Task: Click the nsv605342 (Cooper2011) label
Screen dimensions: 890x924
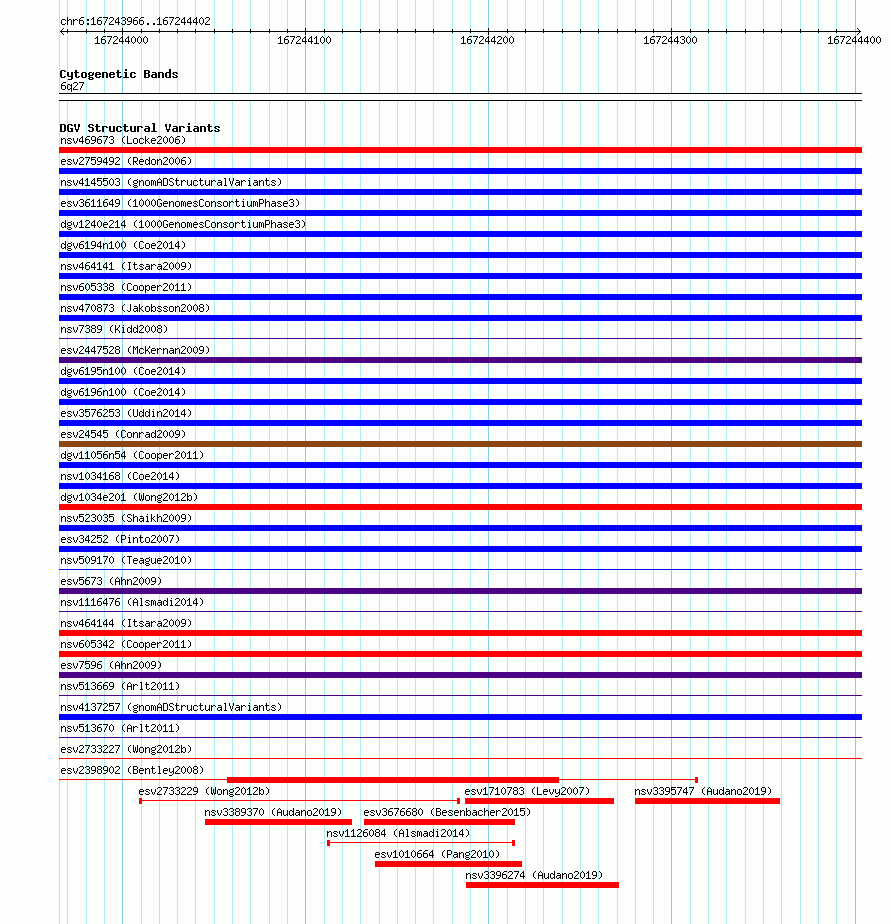Action: click(x=126, y=645)
